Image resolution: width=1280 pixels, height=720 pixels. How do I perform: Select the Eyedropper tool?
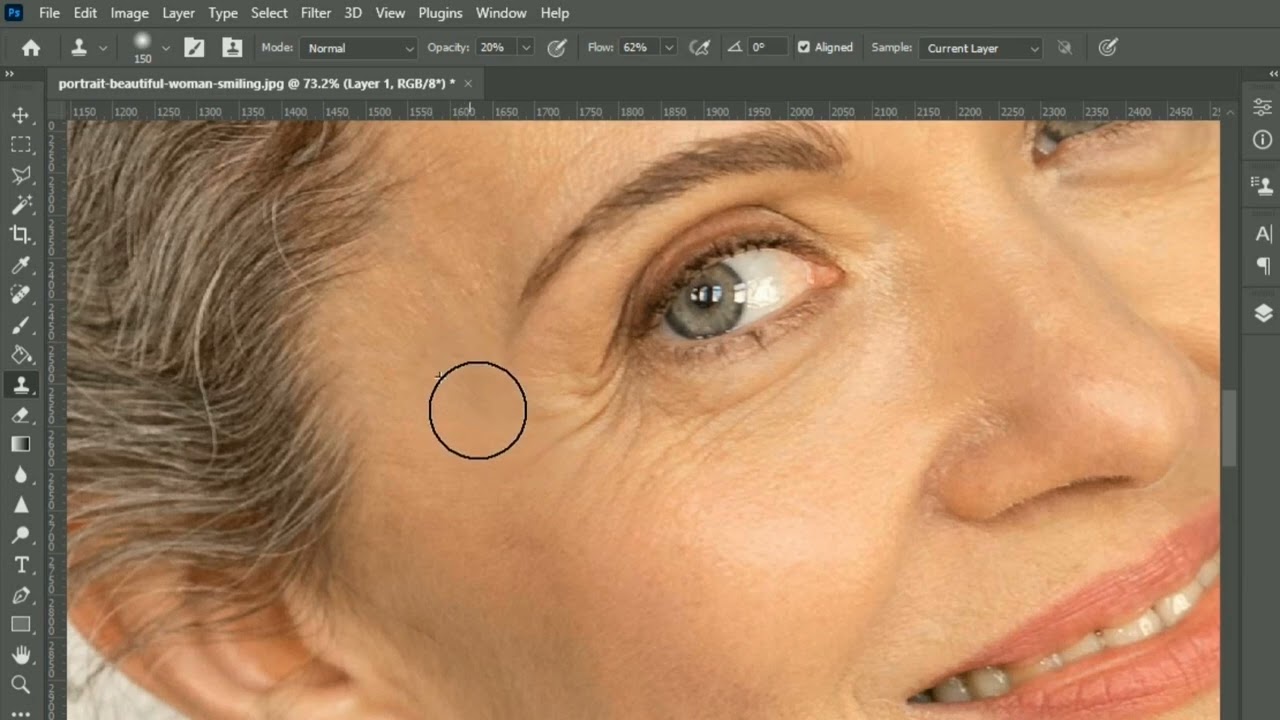(x=20, y=265)
